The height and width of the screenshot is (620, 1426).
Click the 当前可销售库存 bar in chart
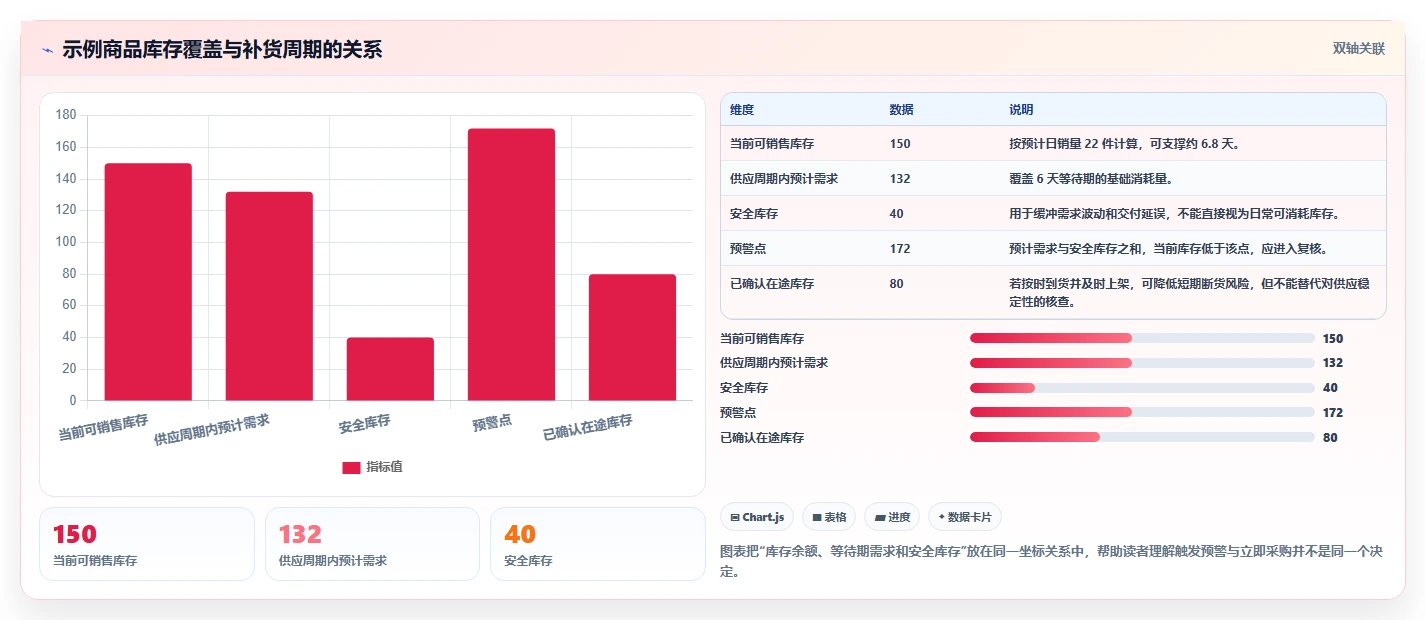click(148, 282)
